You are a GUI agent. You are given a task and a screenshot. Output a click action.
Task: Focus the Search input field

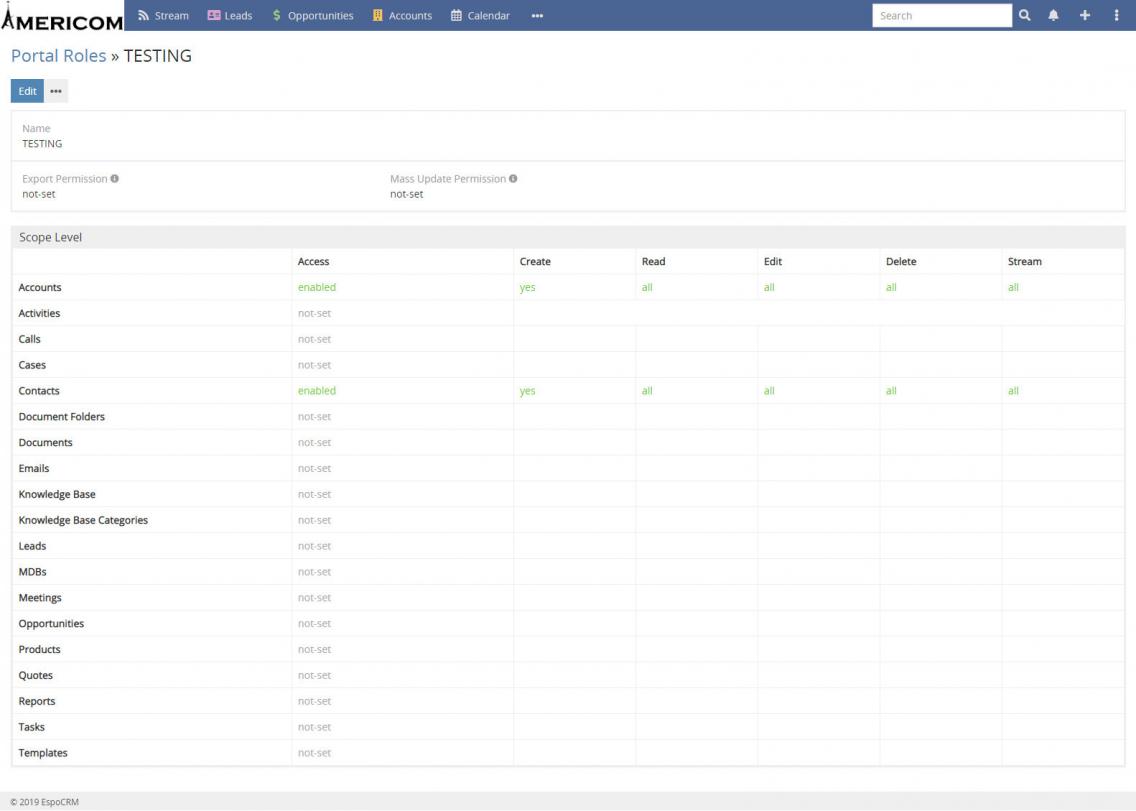(941, 15)
